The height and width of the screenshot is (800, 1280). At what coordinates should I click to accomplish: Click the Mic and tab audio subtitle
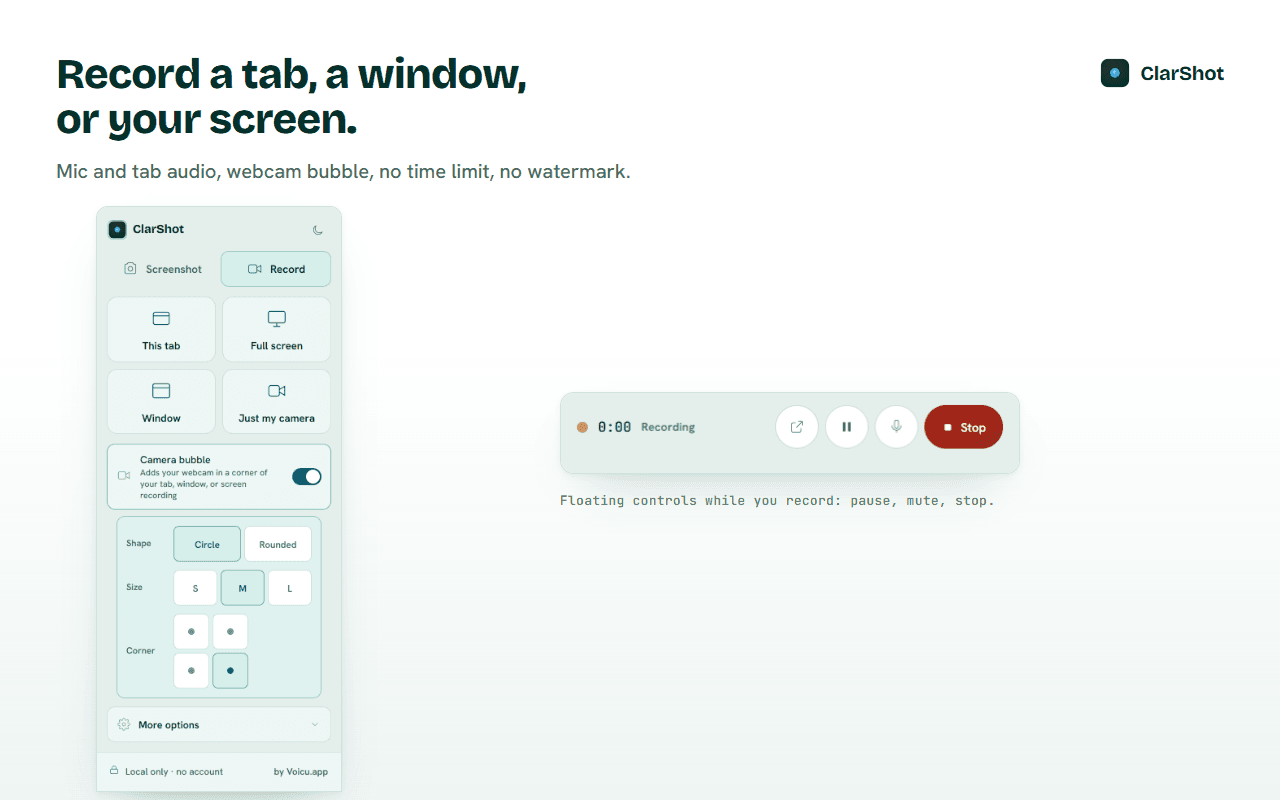point(343,172)
